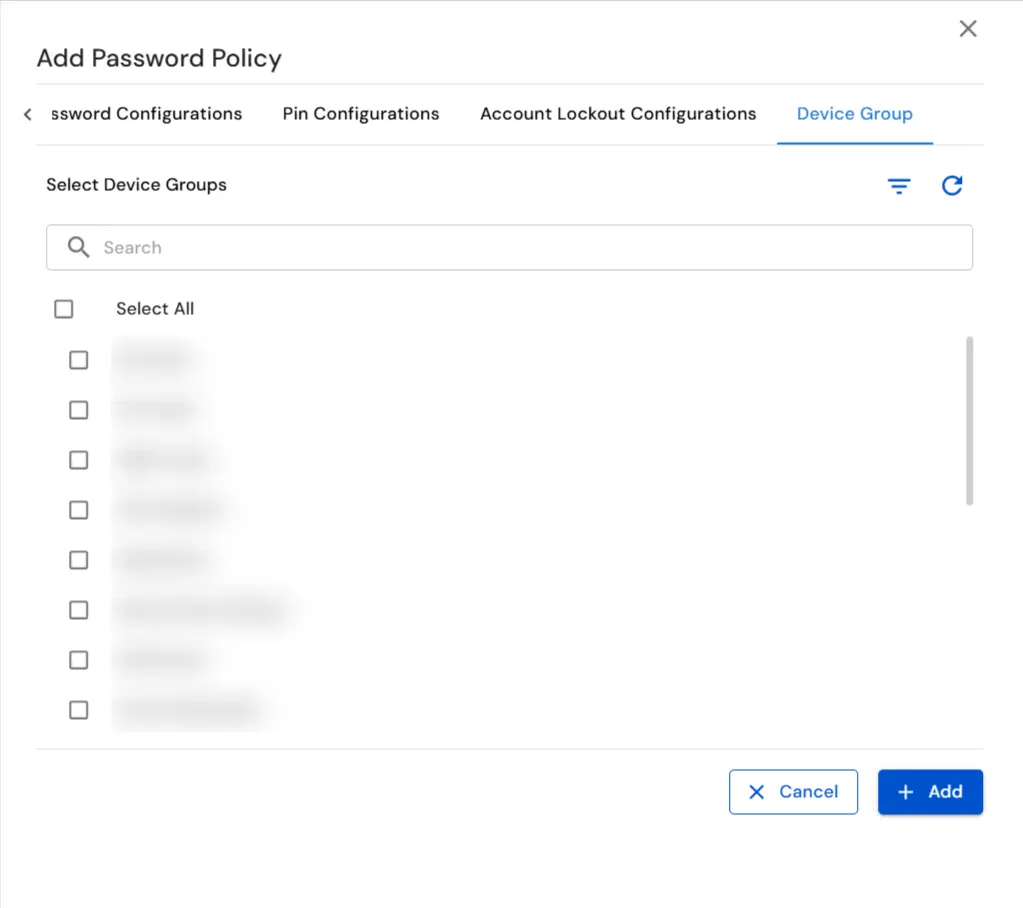Check the last visible device group checkbox
1023x908 pixels.
pyautogui.click(x=78, y=710)
